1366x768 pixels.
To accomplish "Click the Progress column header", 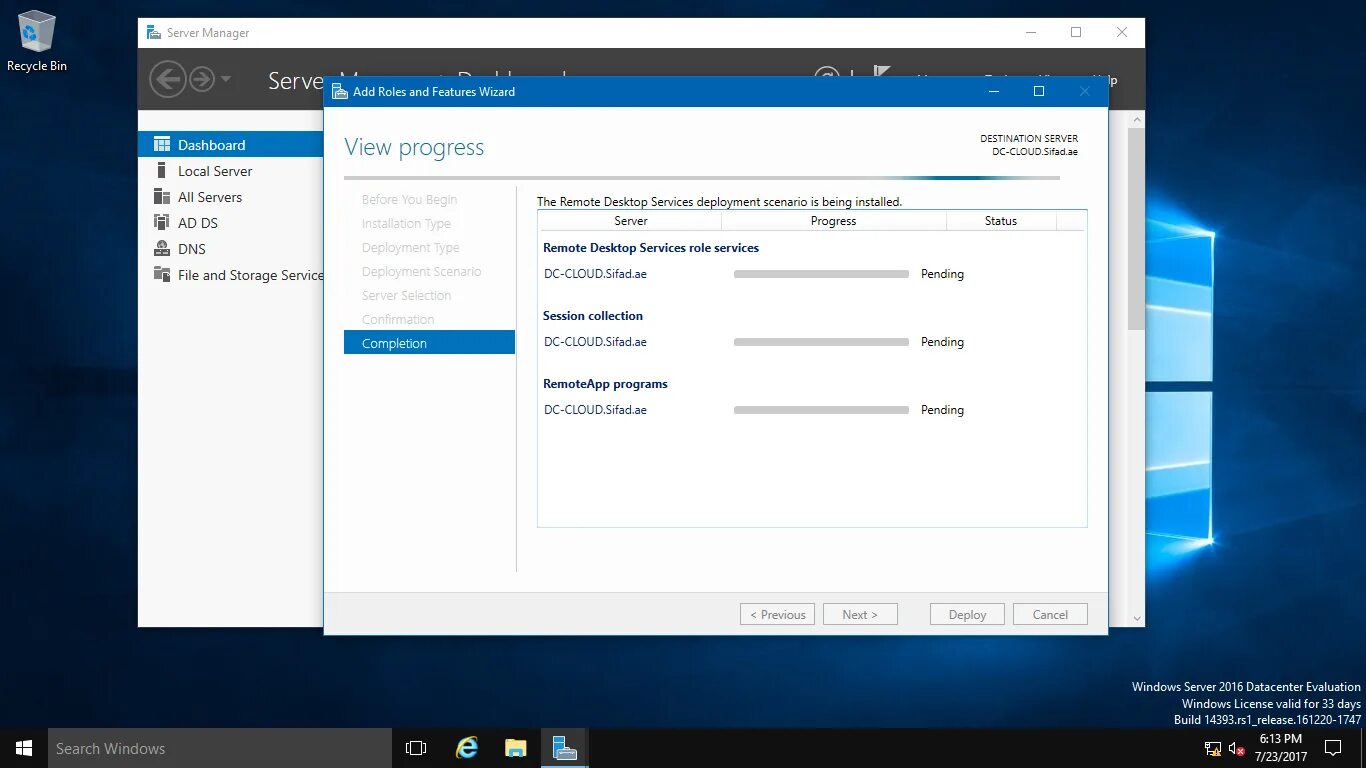I will click(x=834, y=221).
